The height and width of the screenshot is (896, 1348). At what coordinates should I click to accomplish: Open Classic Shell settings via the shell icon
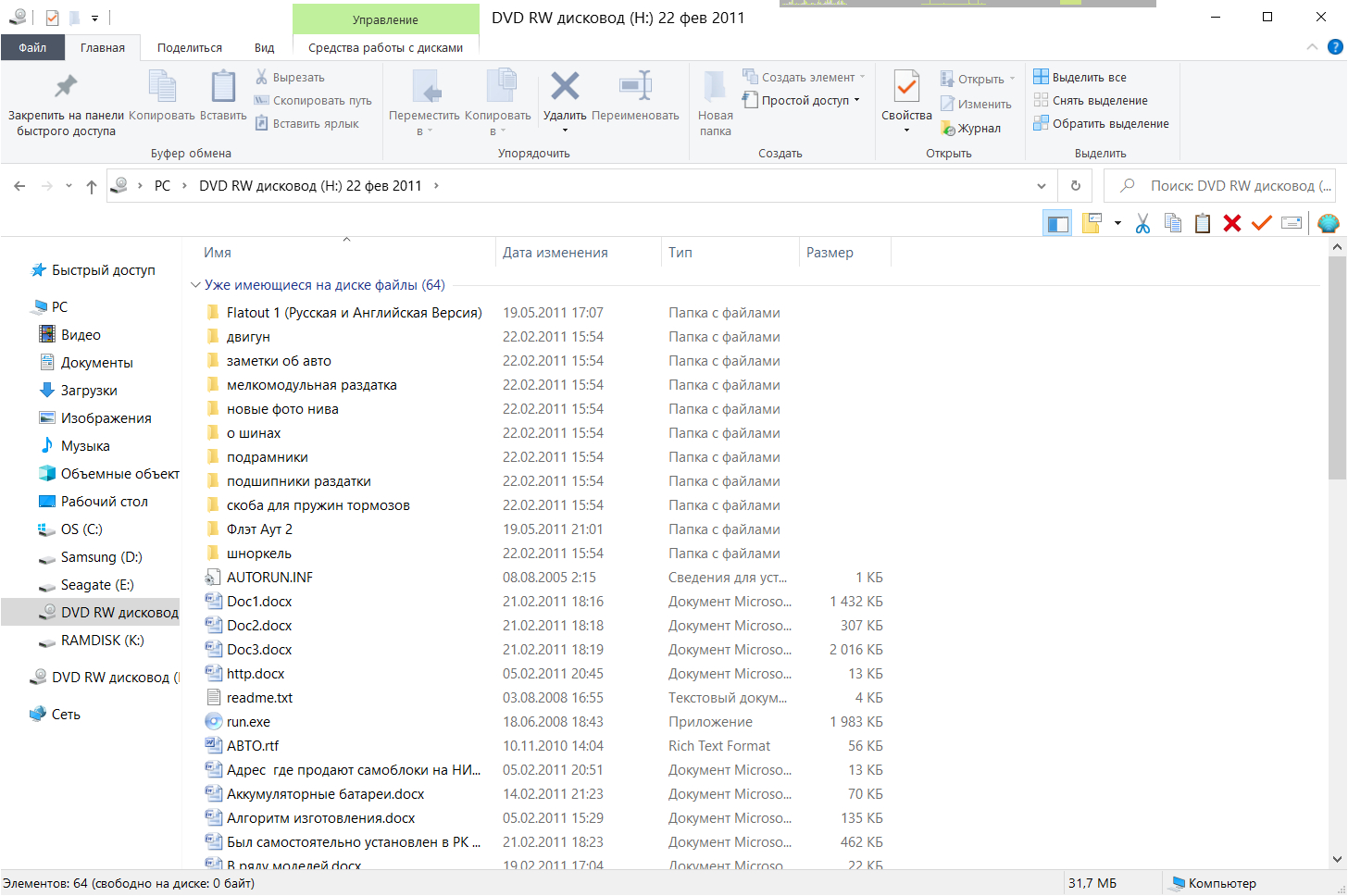tap(1328, 223)
